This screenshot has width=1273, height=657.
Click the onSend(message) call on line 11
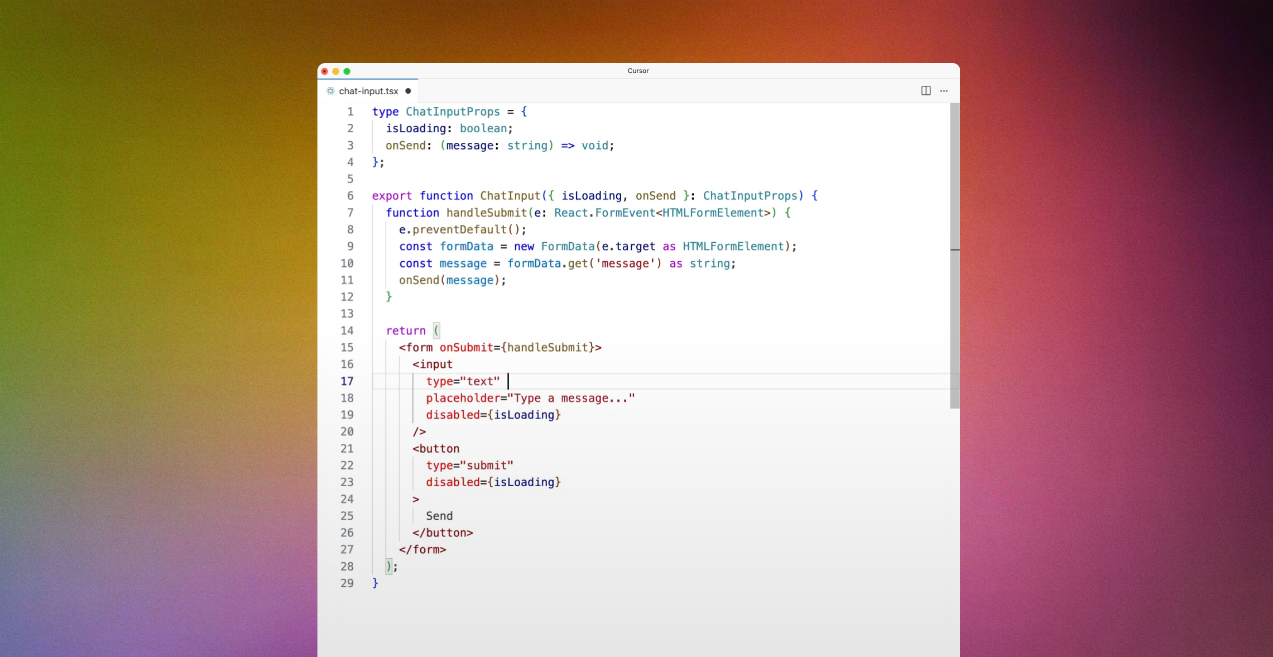452,280
